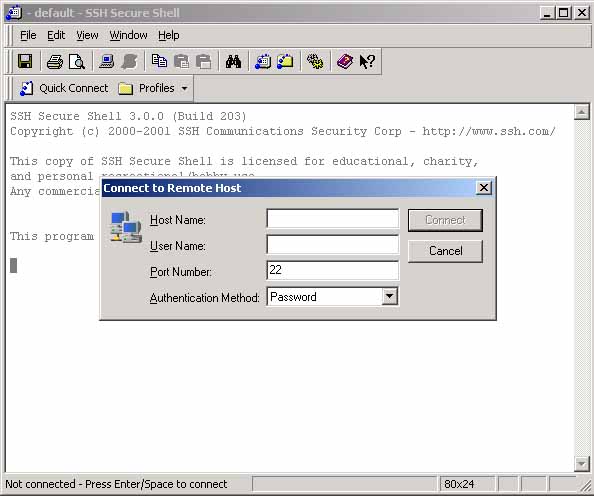Minimize the SSH Secure Shell window
This screenshot has width=594, height=496.
pos(547,13)
